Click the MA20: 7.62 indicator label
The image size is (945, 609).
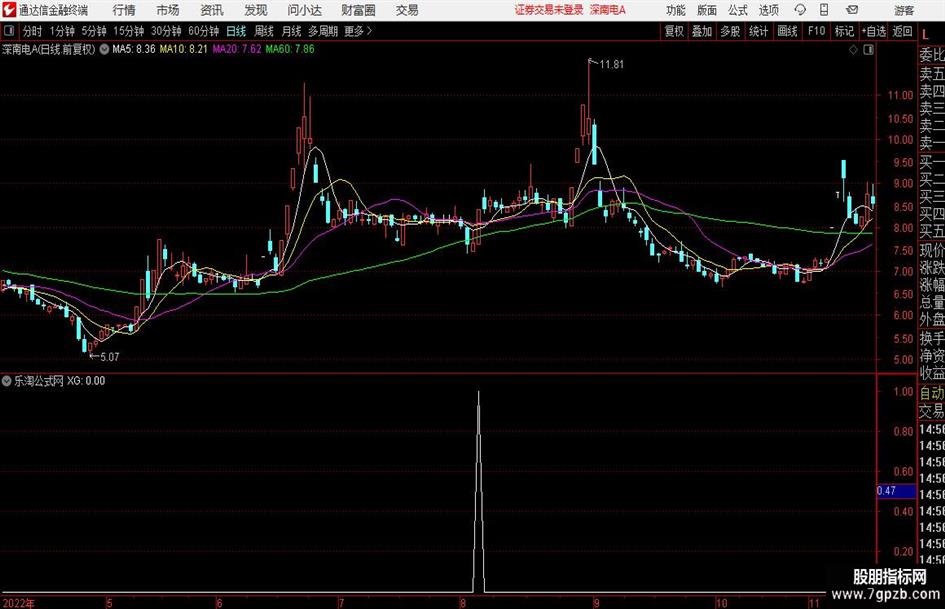click(x=237, y=49)
